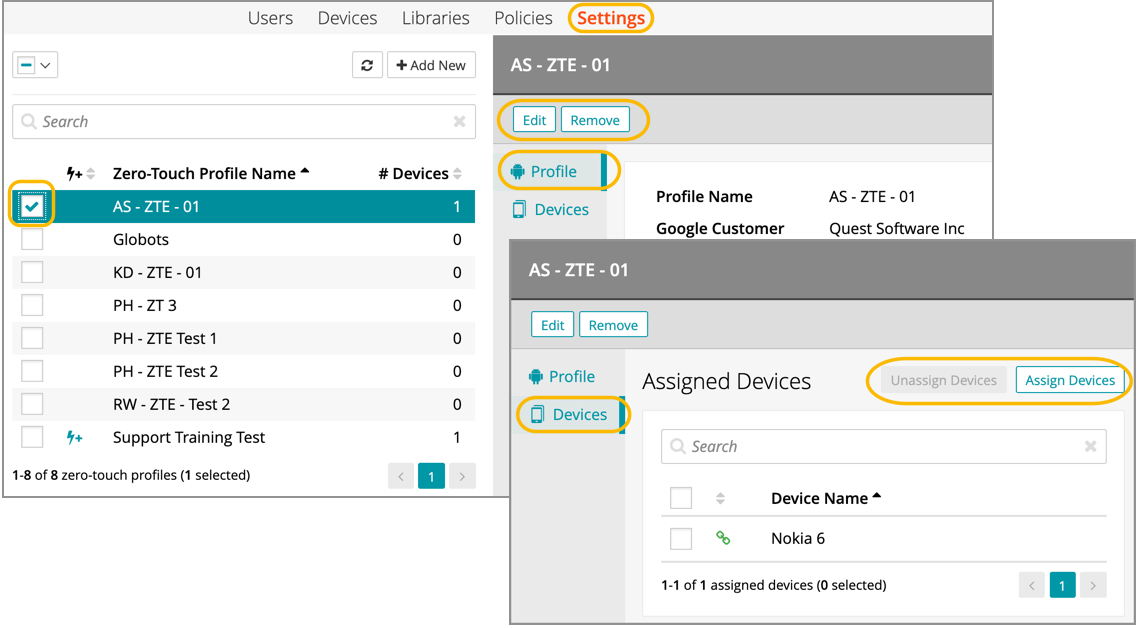Open the bulk selection dropdown

35,65
